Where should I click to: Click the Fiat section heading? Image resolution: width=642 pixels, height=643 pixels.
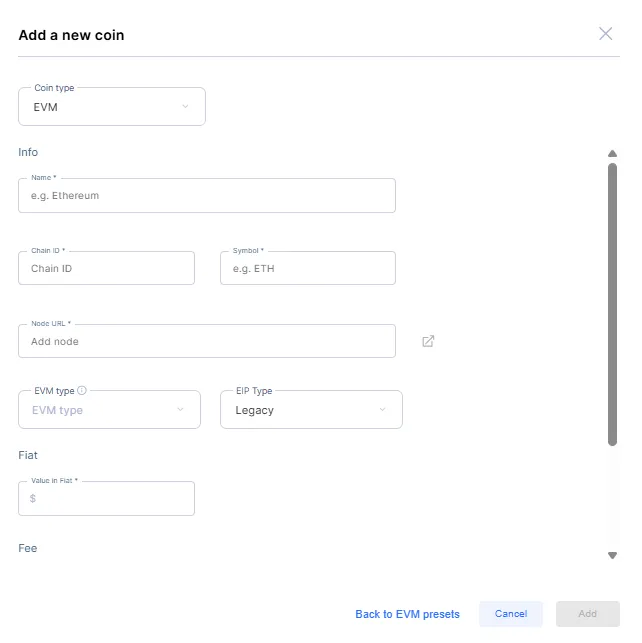(28, 455)
